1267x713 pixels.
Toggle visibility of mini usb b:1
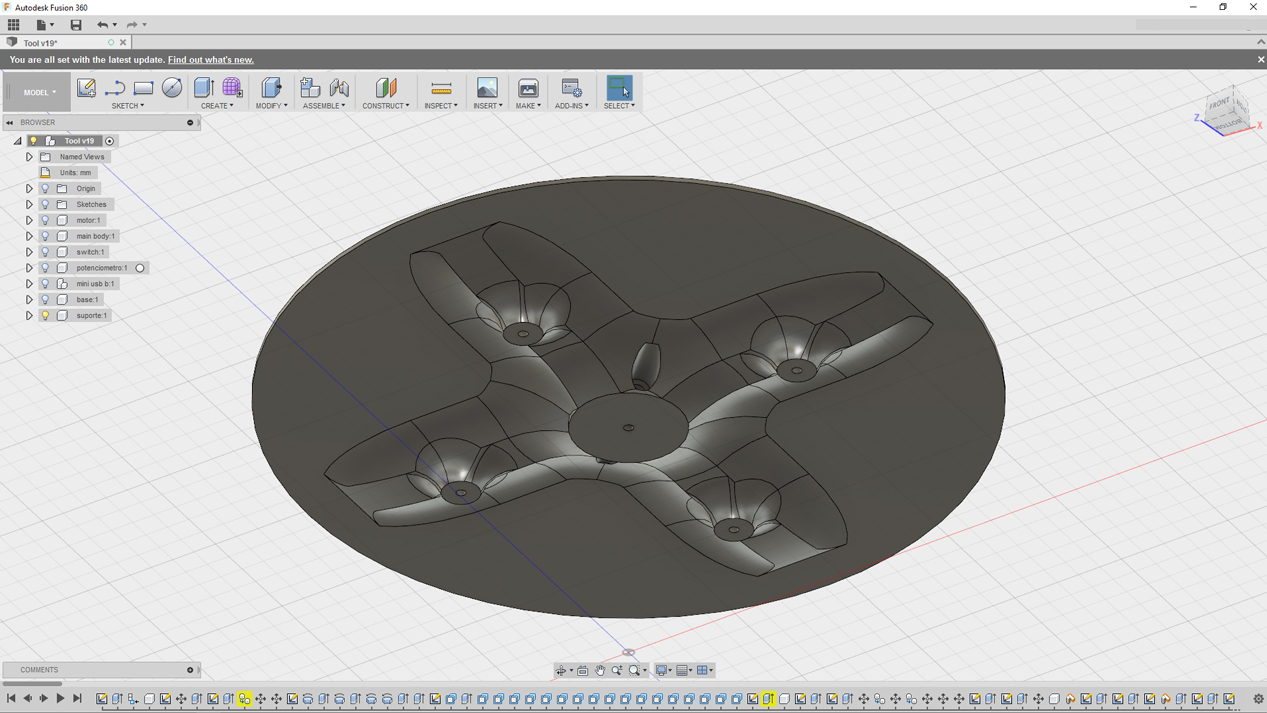tap(45, 284)
